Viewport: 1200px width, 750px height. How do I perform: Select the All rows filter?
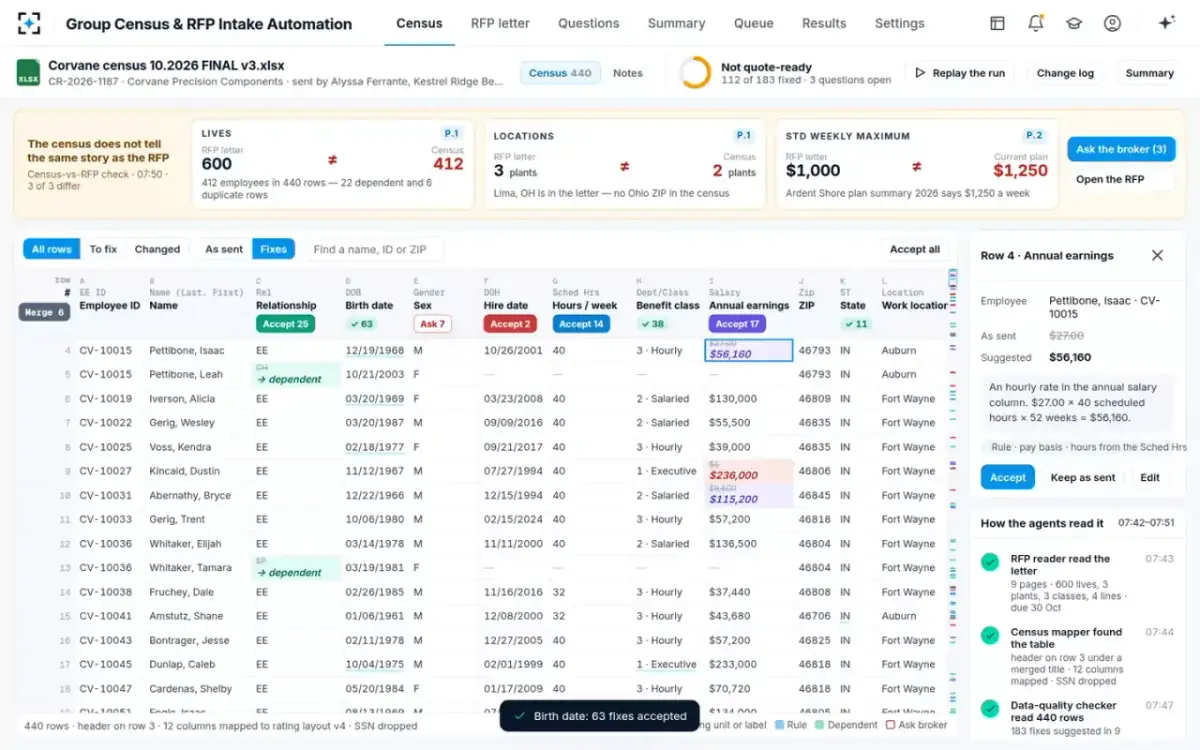52,249
